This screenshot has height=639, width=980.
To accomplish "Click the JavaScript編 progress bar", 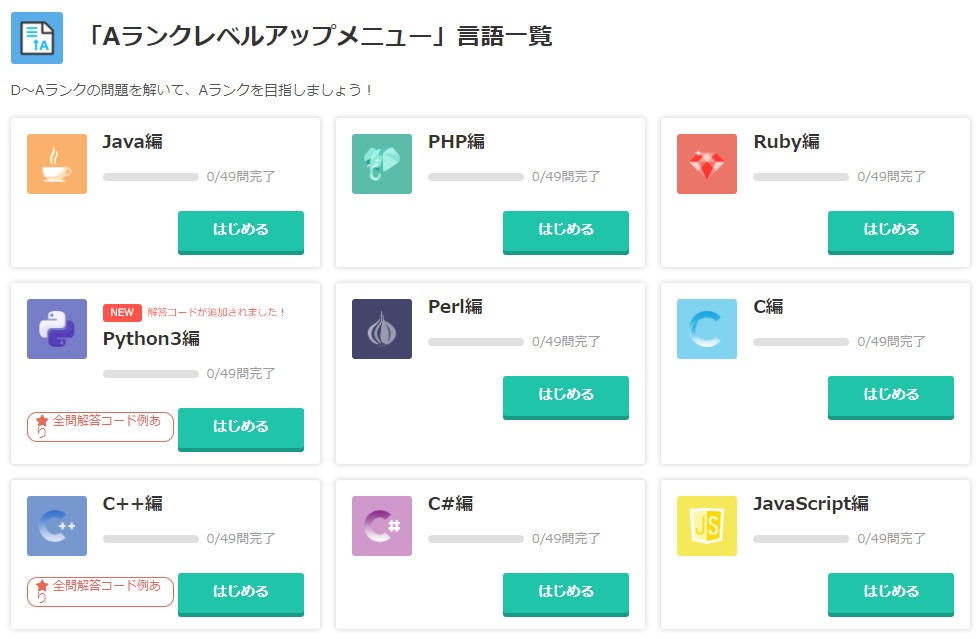I will (801, 539).
